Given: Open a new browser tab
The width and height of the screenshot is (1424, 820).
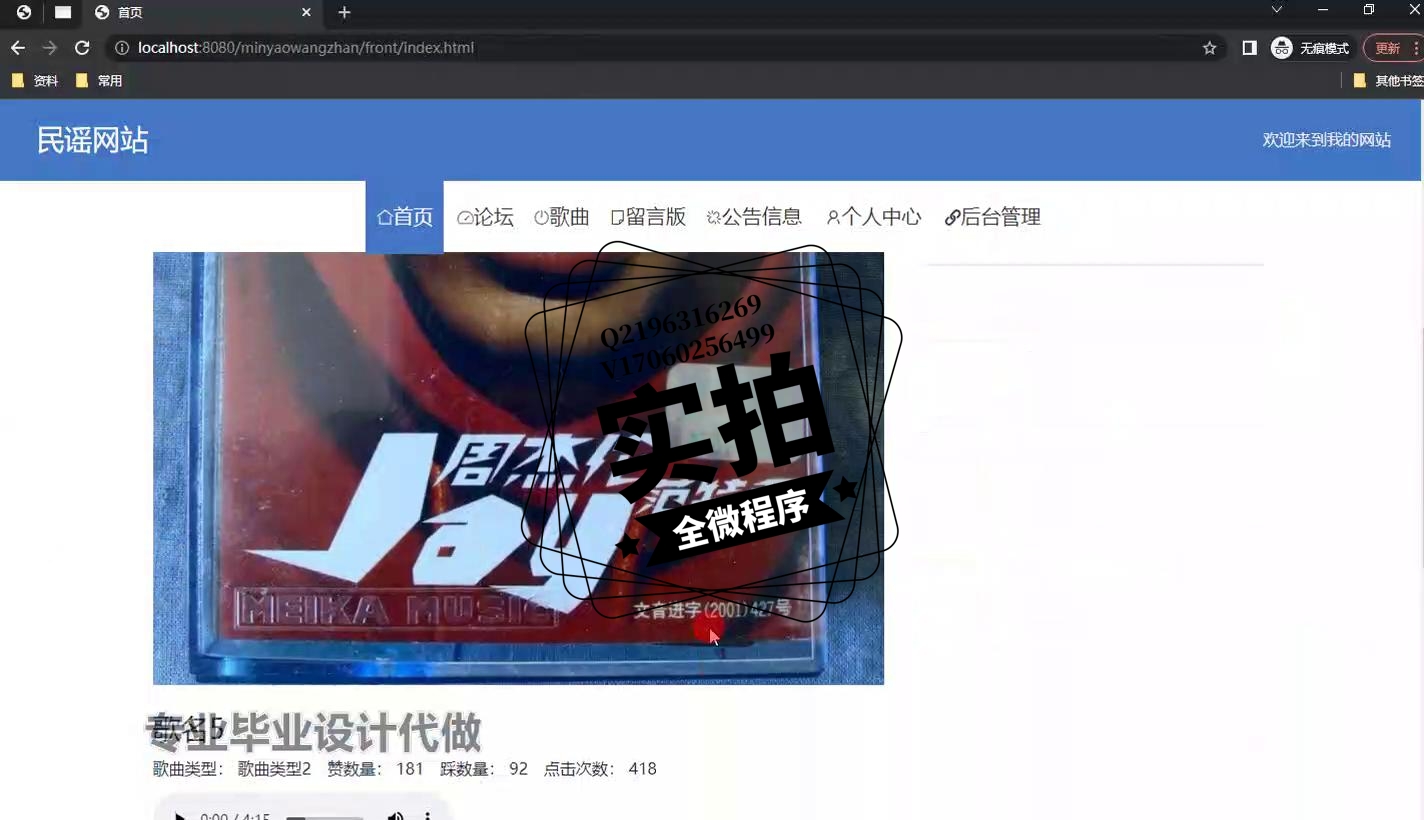Looking at the screenshot, I should coord(344,12).
